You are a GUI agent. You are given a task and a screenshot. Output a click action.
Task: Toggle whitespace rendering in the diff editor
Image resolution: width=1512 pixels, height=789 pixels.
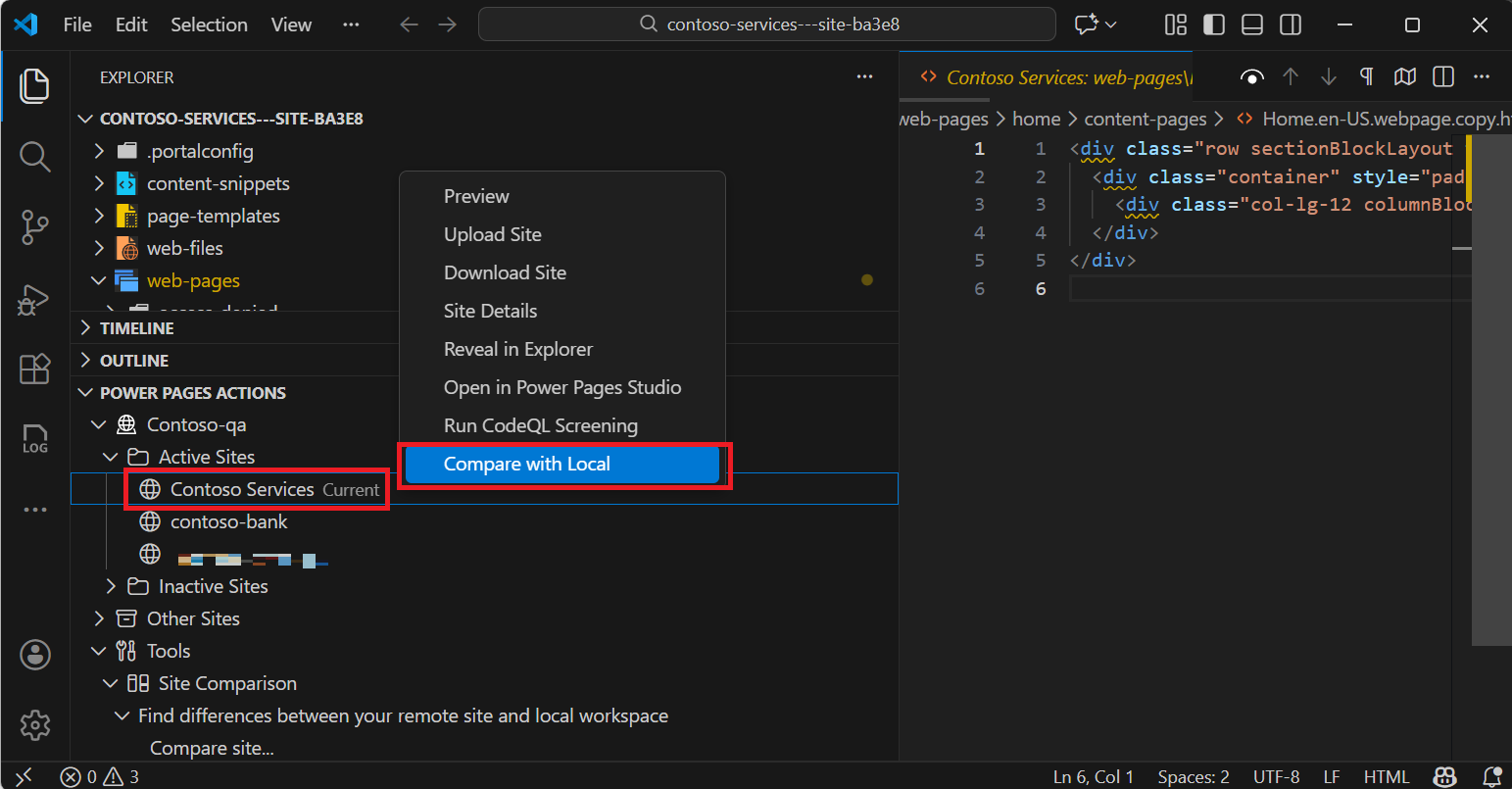(x=1366, y=76)
